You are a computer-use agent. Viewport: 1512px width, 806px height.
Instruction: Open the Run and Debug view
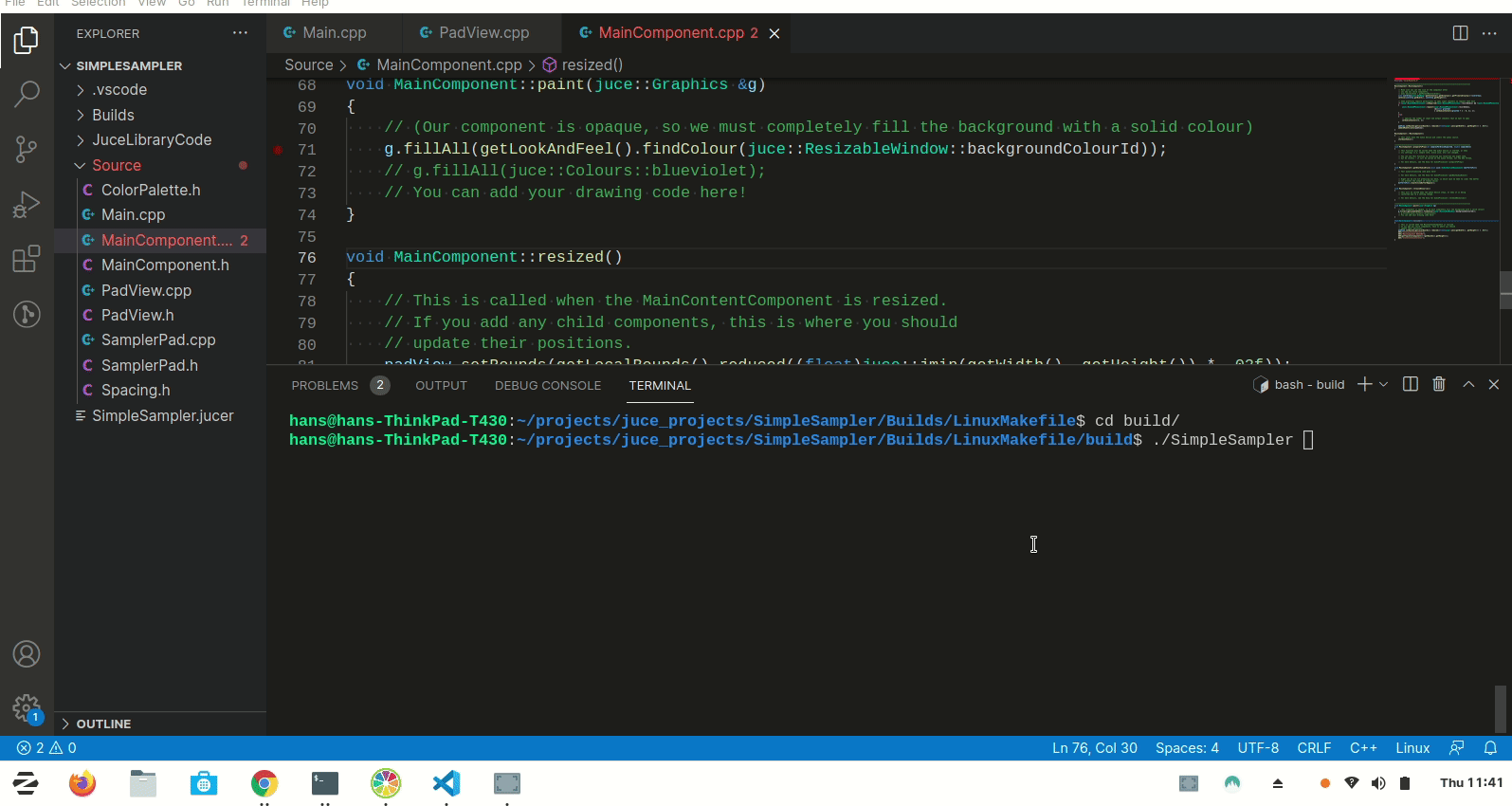[x=27, y=204]
